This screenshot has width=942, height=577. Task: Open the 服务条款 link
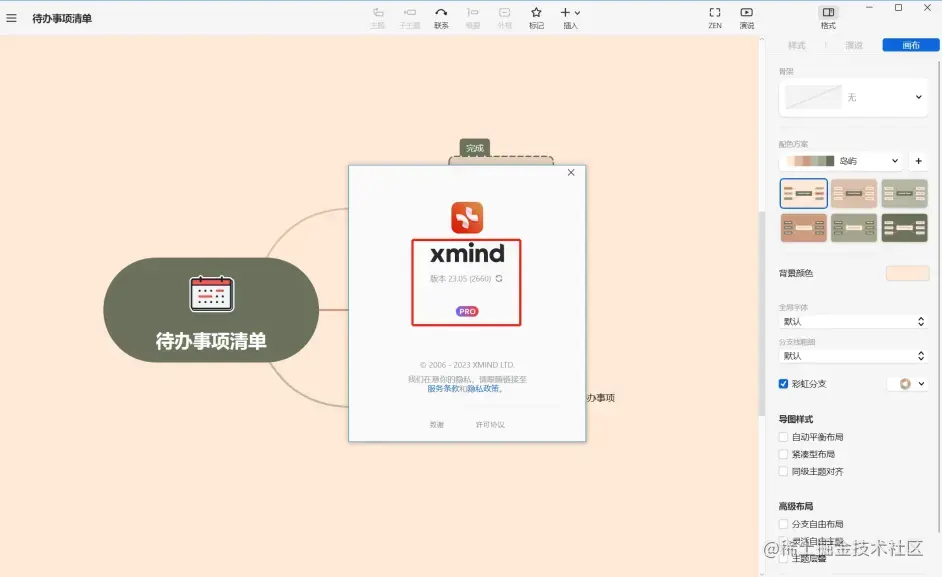click(443, 389)
